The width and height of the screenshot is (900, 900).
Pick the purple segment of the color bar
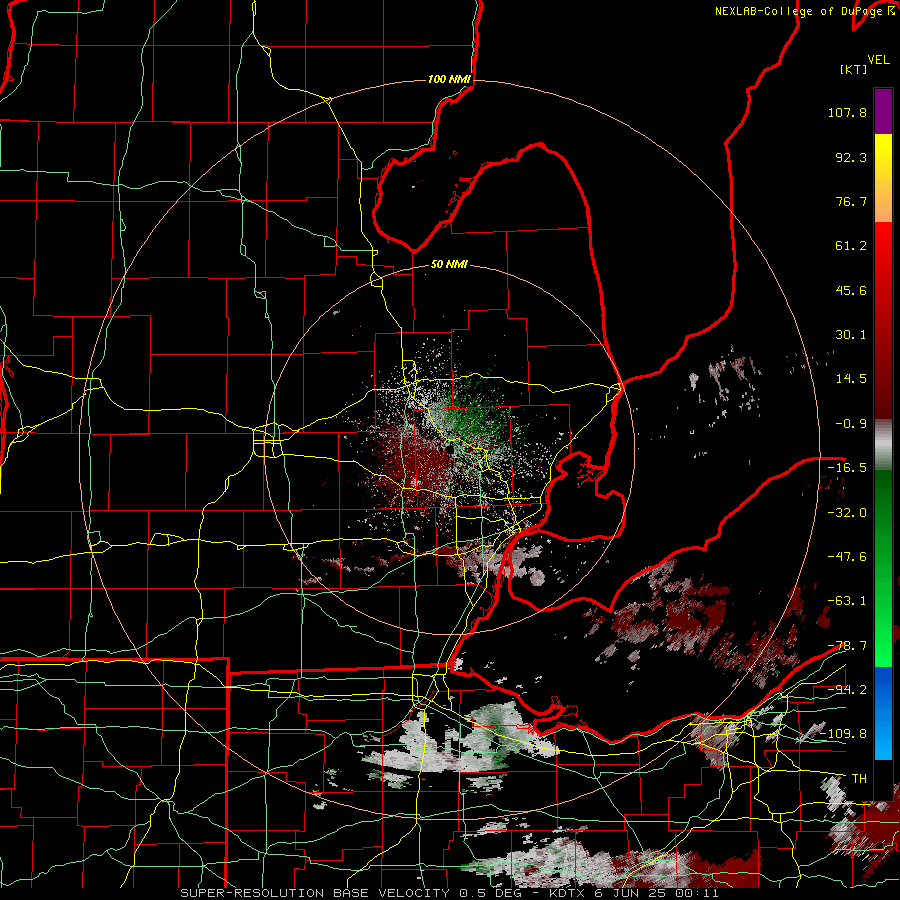pos(883,111)
